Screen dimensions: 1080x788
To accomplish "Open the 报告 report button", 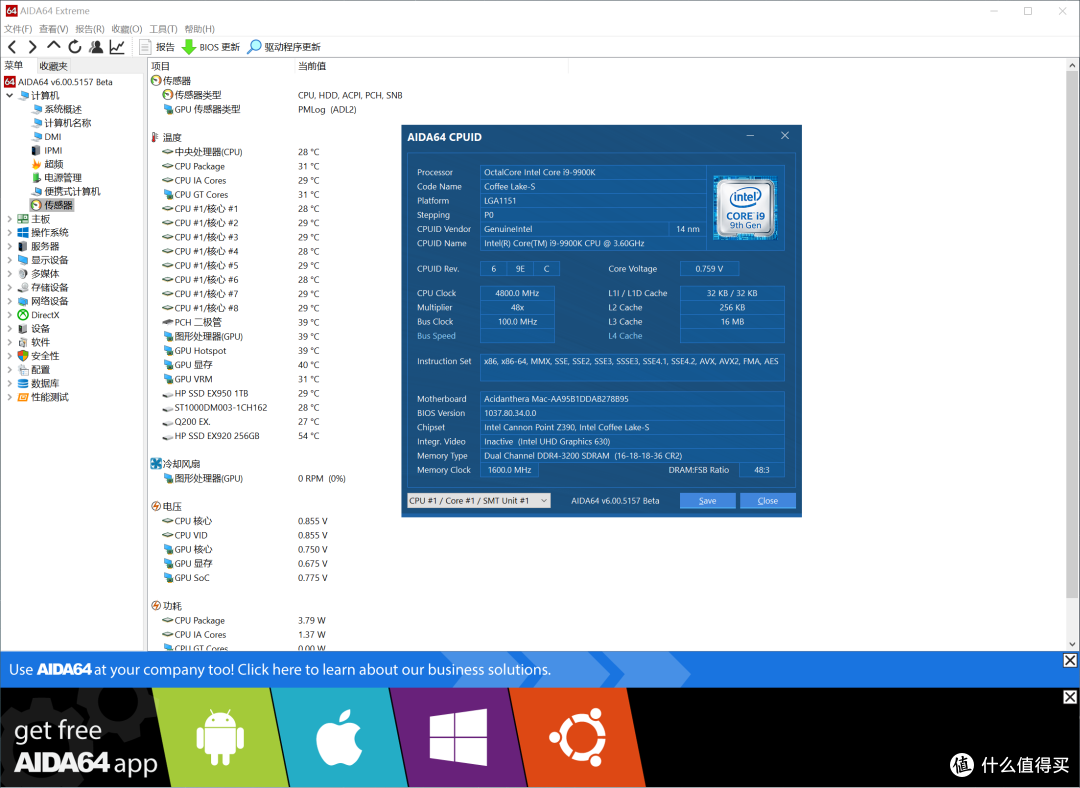I will (157, 47).
